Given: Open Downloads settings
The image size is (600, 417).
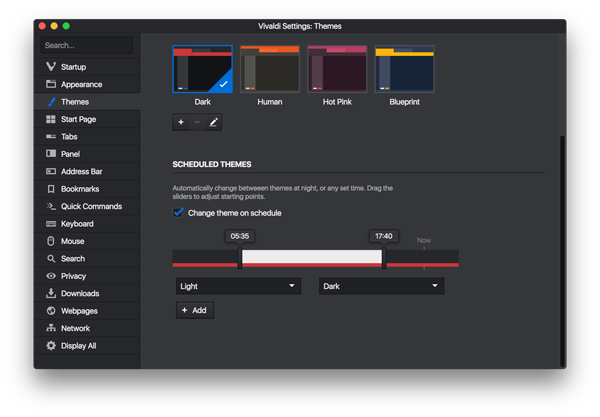Looking at the screenshot, I should click(x=87, y=293).
